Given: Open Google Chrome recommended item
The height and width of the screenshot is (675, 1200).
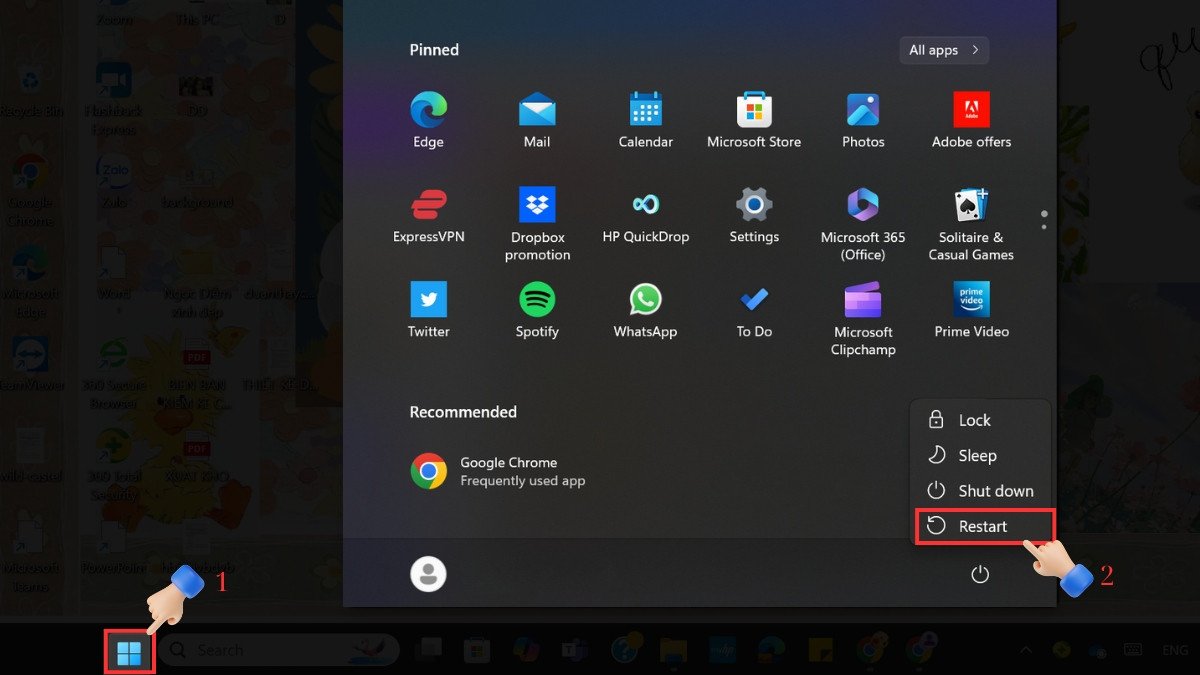Looking at the screenshot, I should coord(498,471).
